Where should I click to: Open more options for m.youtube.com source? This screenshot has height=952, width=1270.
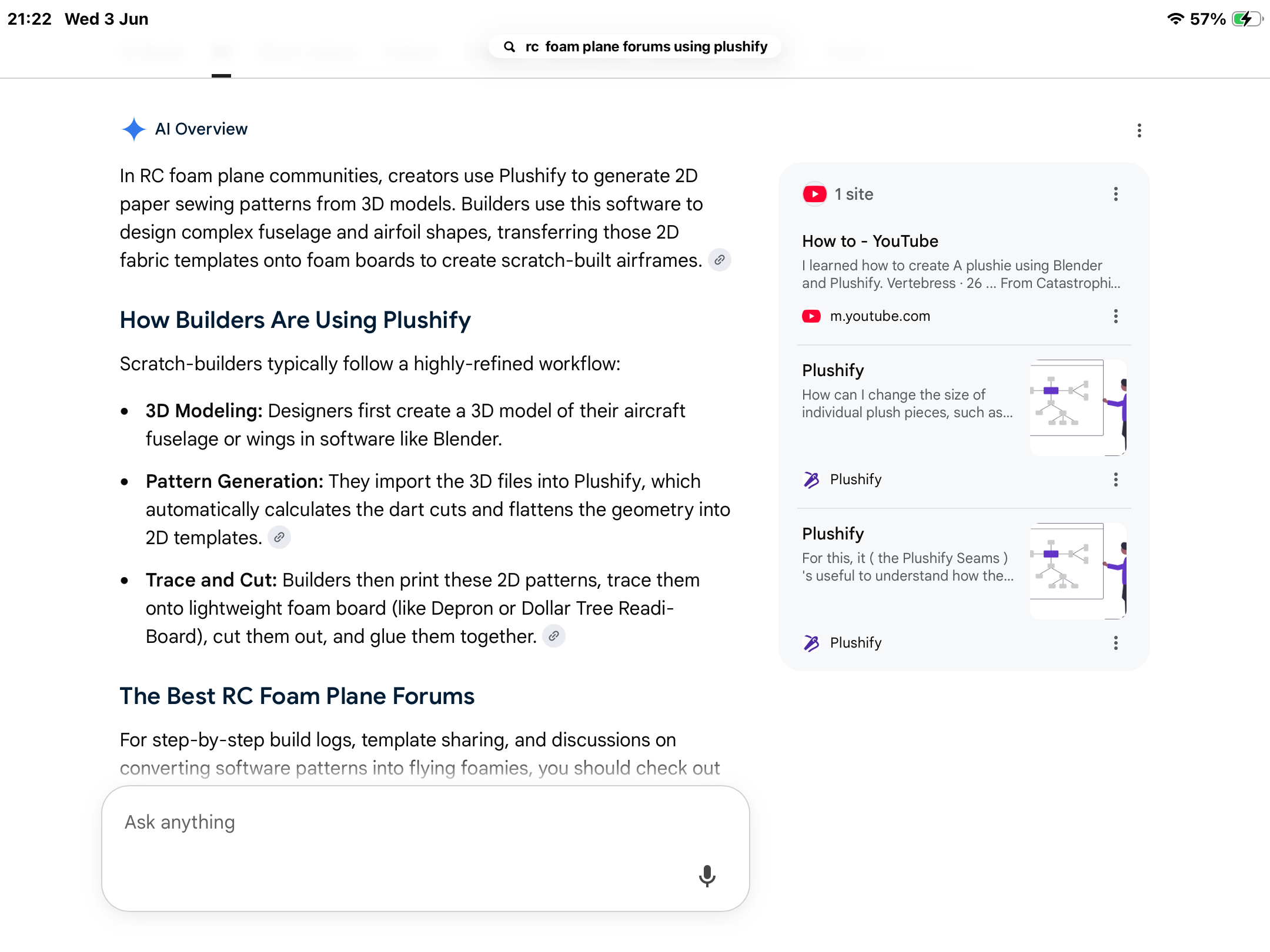coord(1116,317)
